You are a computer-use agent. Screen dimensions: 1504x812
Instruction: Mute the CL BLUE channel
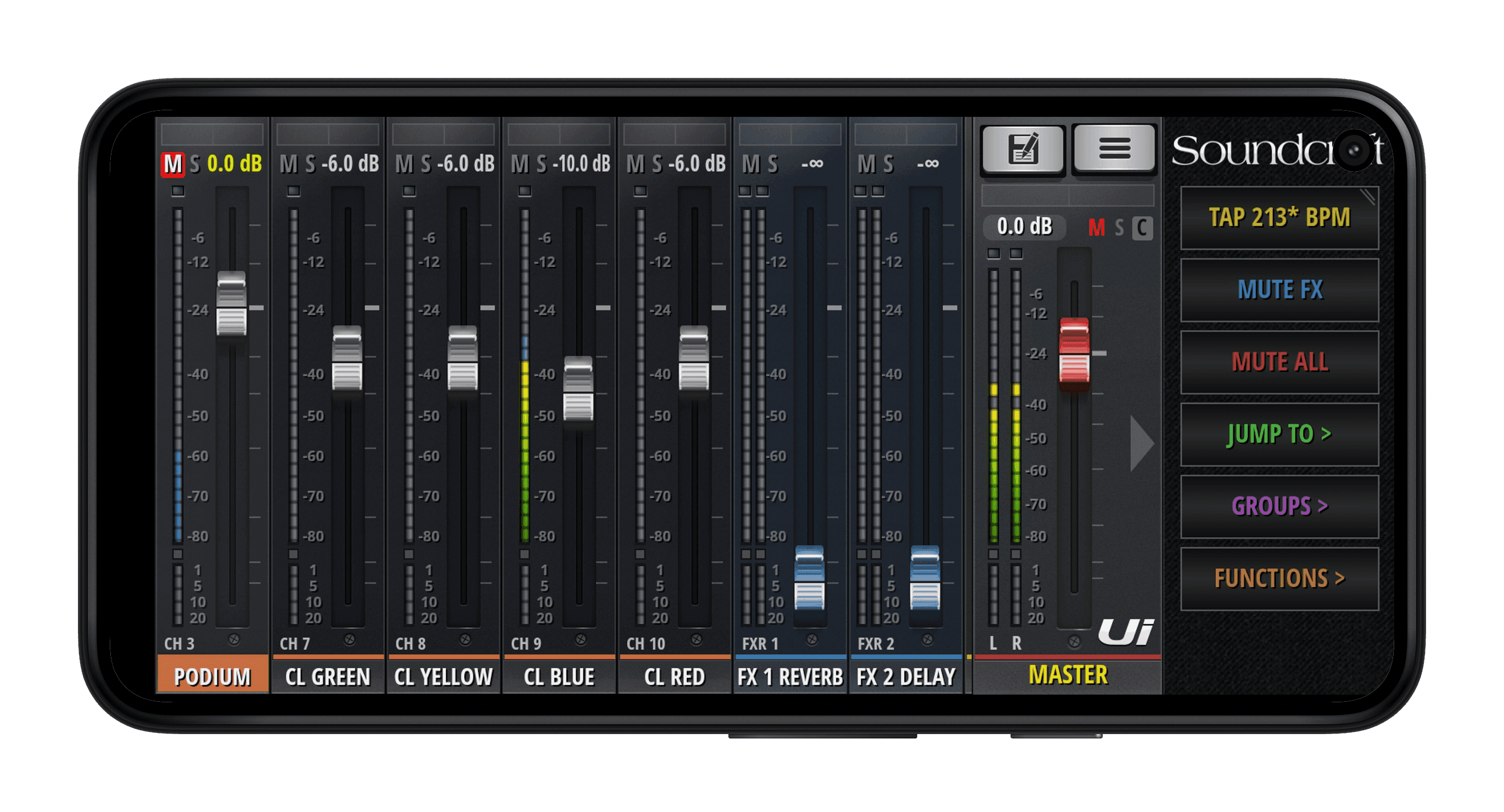point(520,164)
